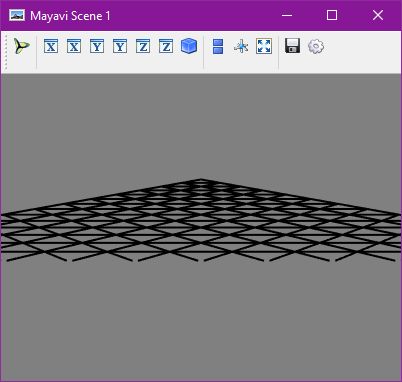Close the Mayavi Scene 1 window
The height and width of the screenshot is (382, 402).
pyautogui.click(x=378, y=15)
